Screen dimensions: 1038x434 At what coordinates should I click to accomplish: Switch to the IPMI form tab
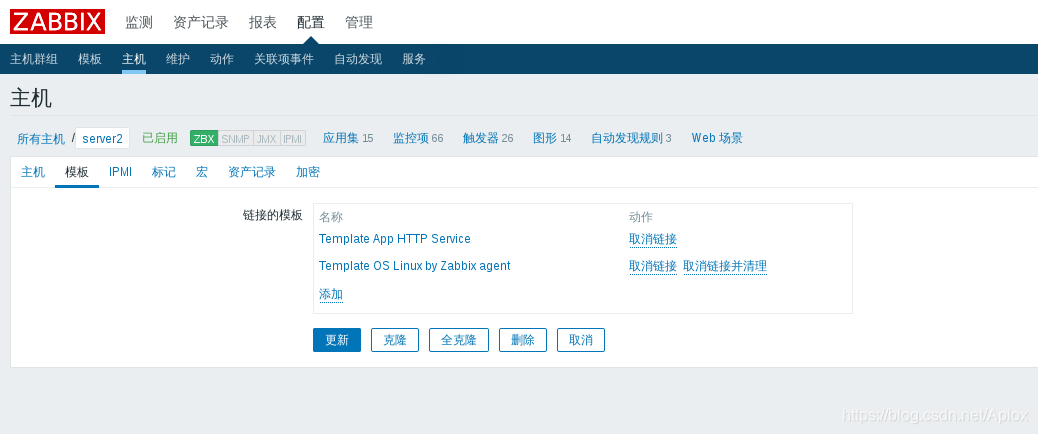120,172
